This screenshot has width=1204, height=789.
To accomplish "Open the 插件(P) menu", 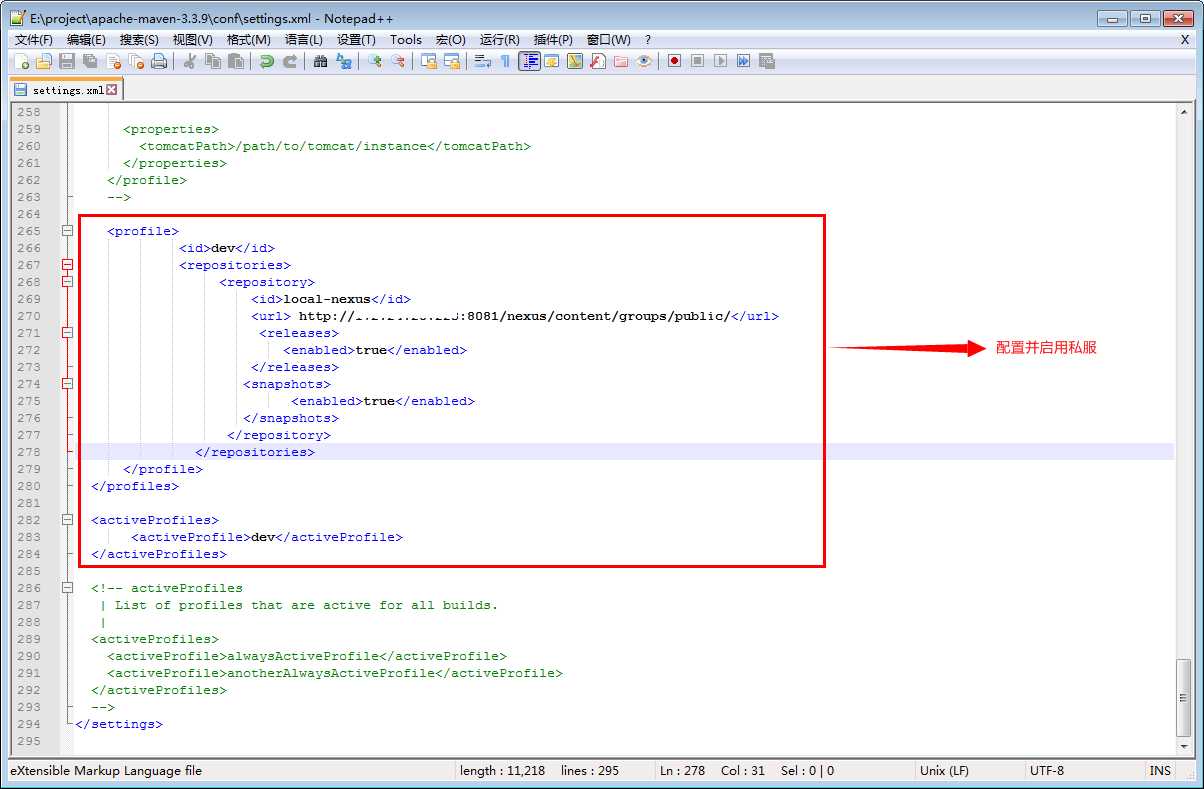I will click(x=553, y=39).
